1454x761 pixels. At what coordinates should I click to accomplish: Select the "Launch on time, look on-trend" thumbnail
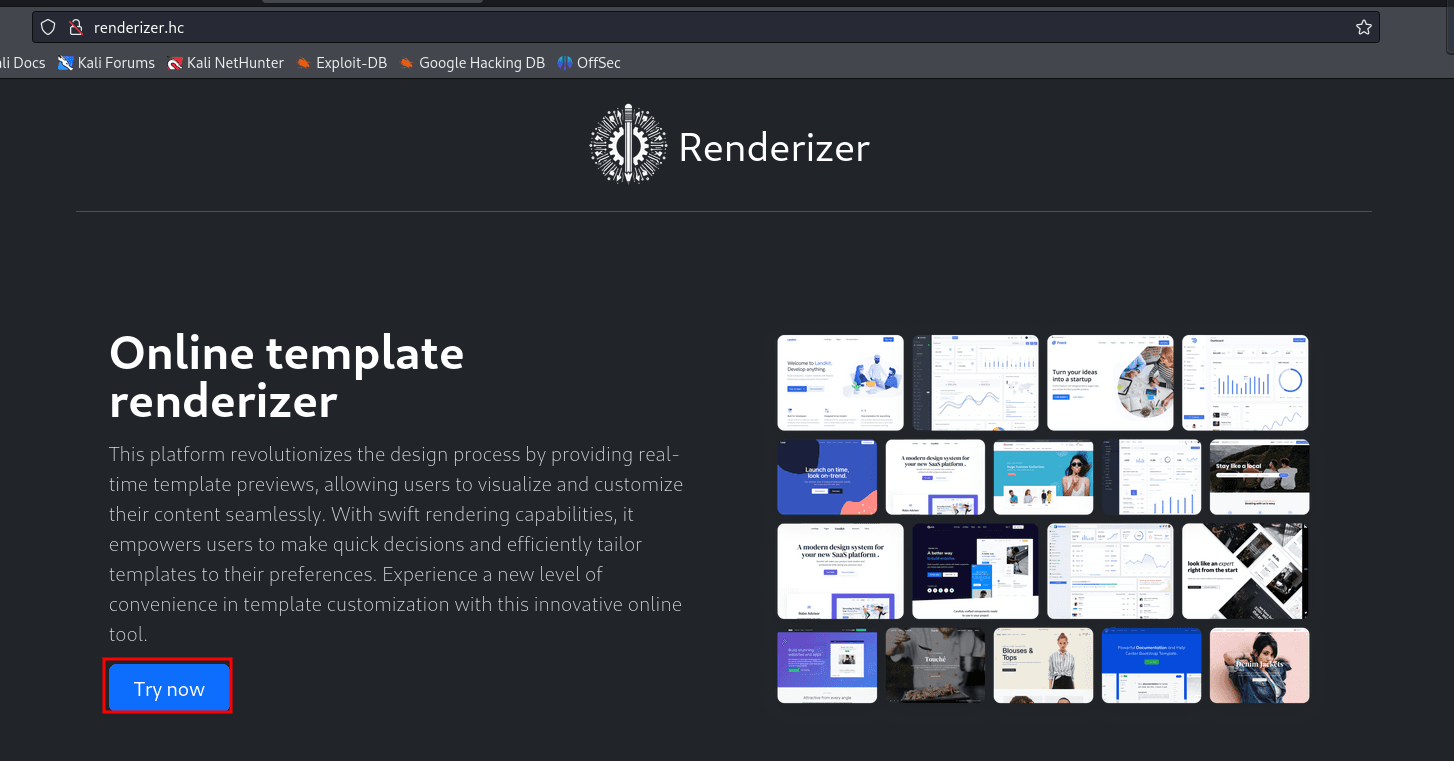click(827, 477)
